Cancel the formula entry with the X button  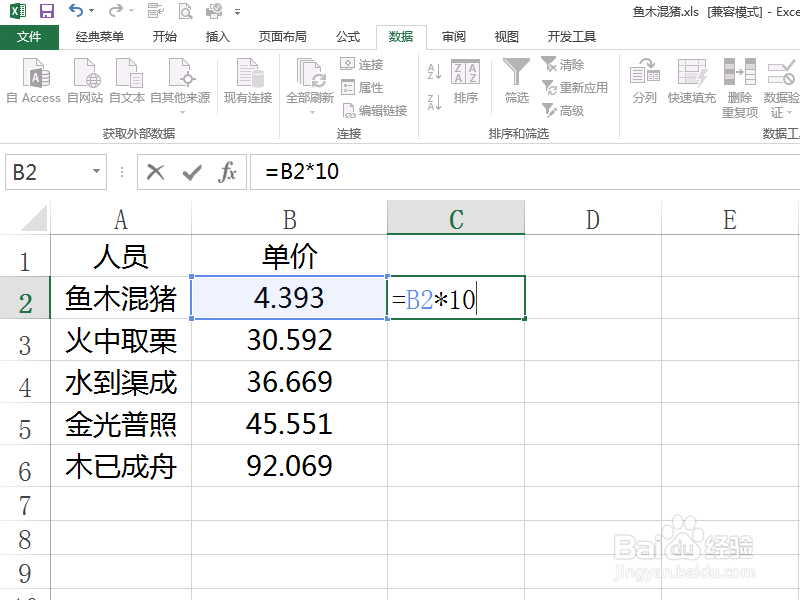[157, 171]
